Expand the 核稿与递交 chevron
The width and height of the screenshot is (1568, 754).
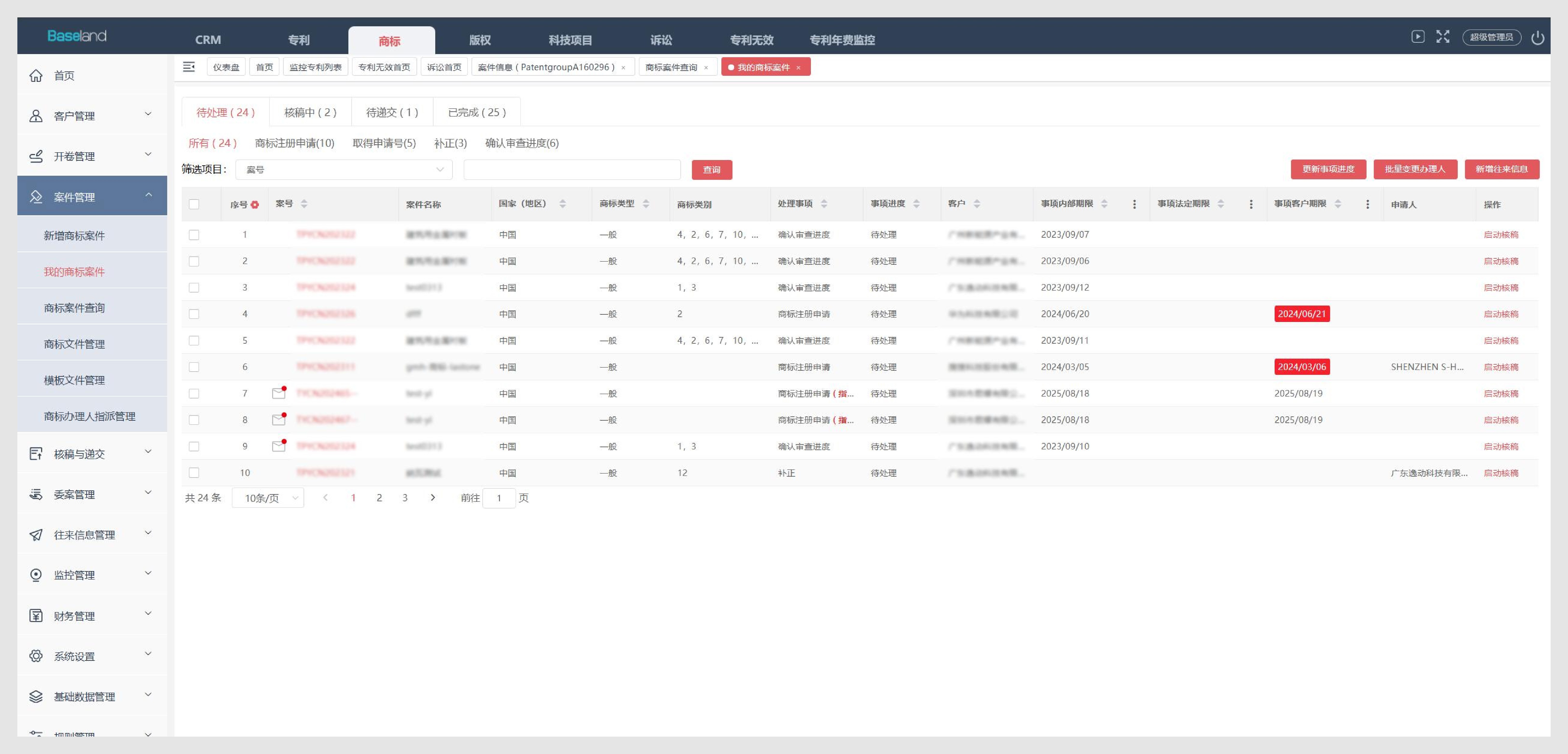coord(148,451)
